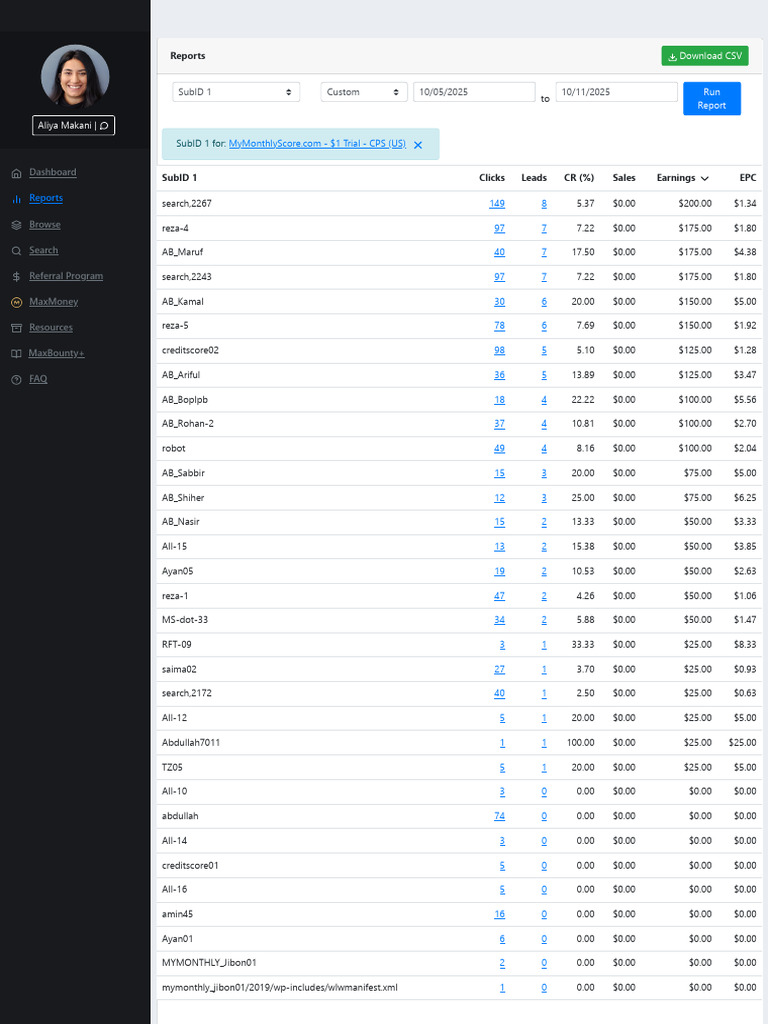This screenshot has width=768, height=1024.
Task: Sort table by EPC column
Action: [748, 178]
